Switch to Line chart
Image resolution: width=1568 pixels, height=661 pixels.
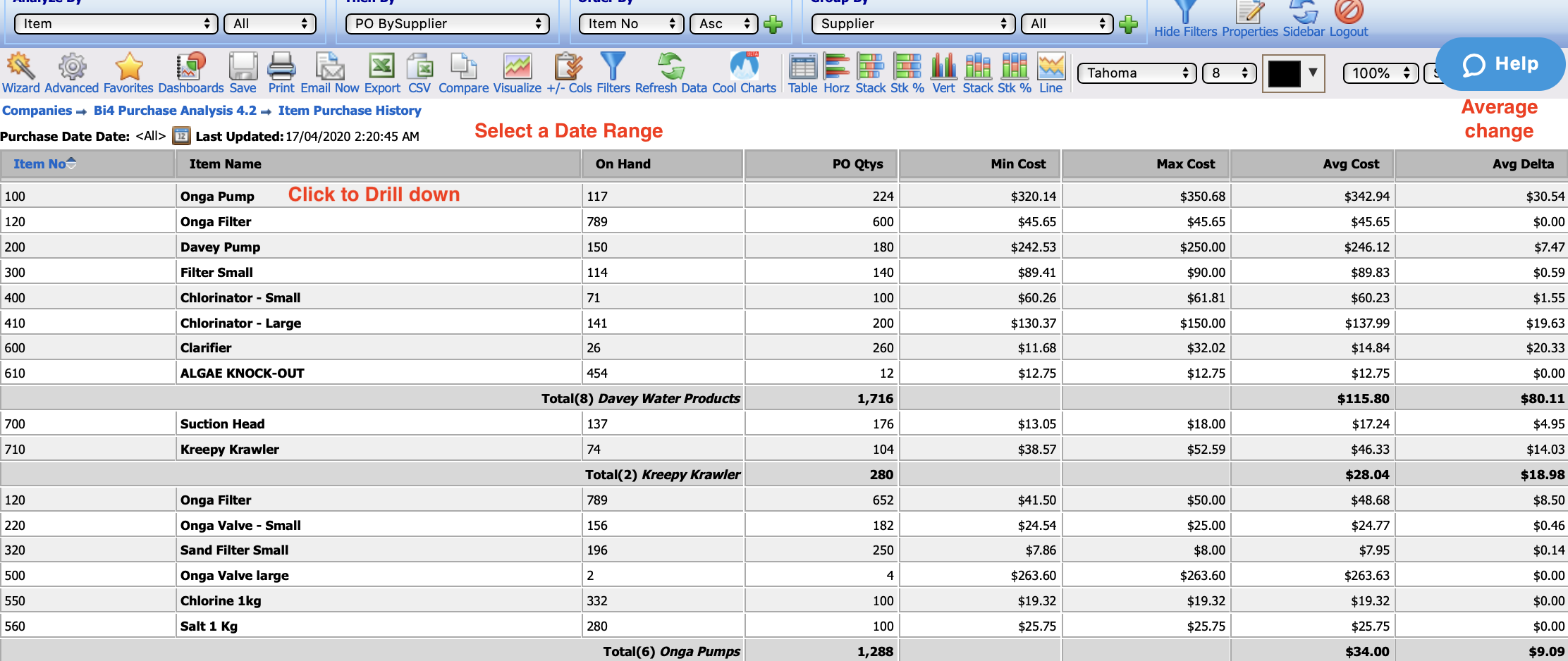click(1051, 73)
